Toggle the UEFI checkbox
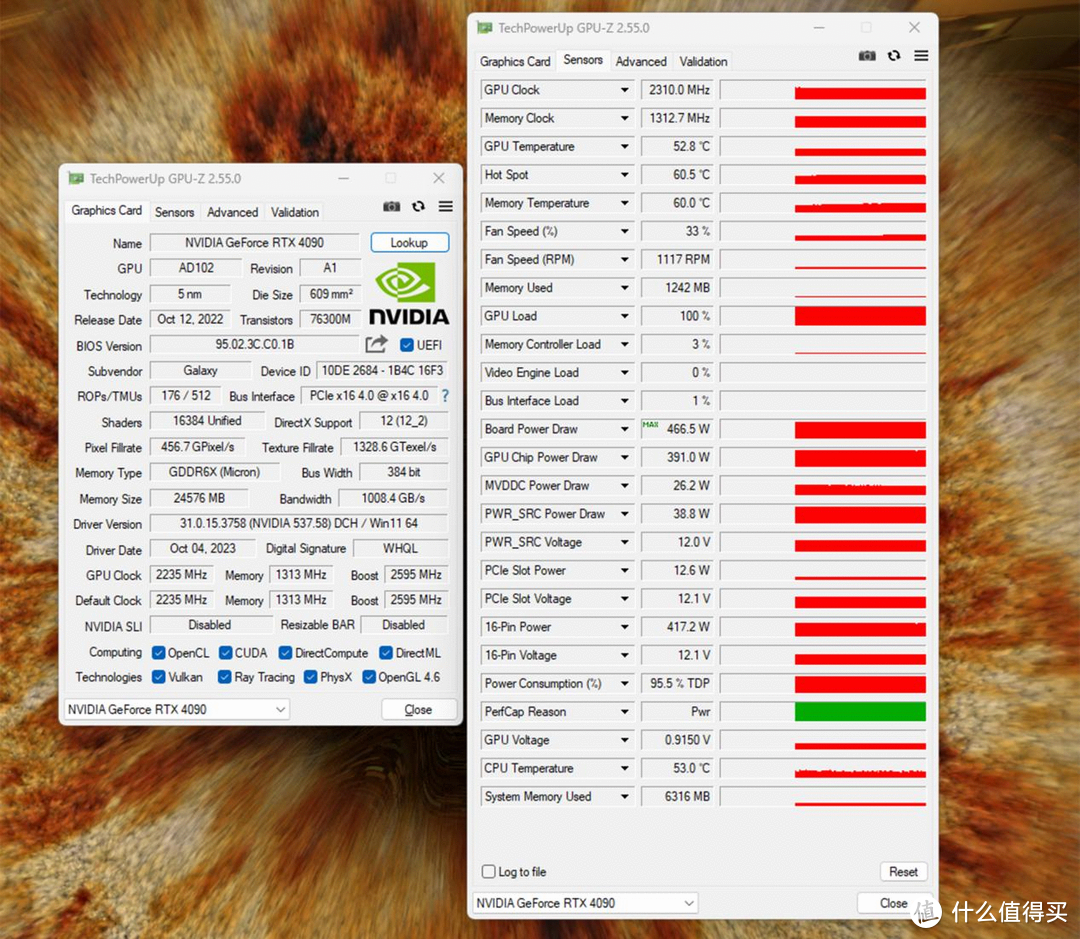The width and height of the screenshot is (1080, 939). click(x=407, y=345)
